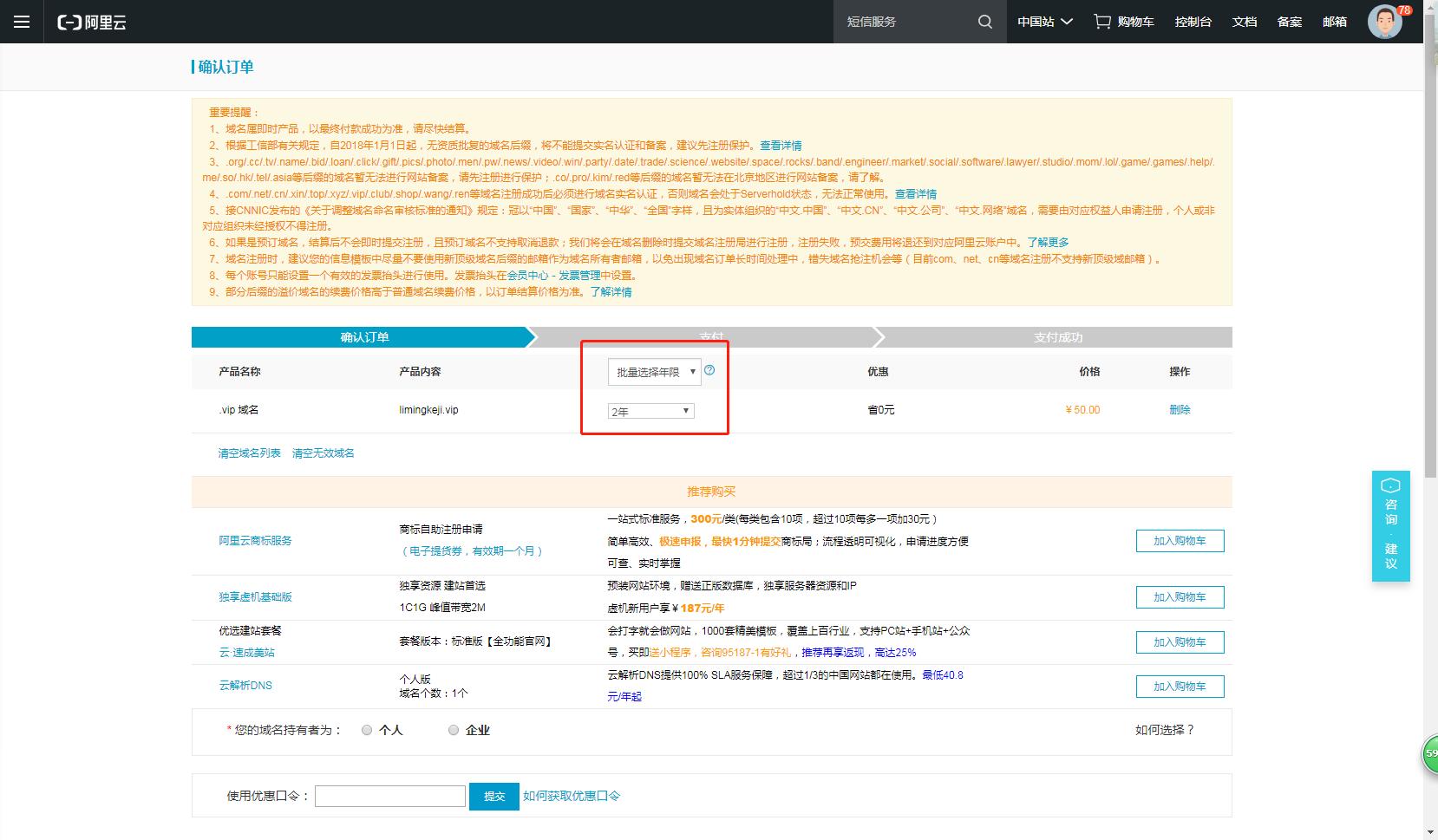Open the 批量选择年限 dropdown
The image size is (1438, 840).
coord(654,372)
